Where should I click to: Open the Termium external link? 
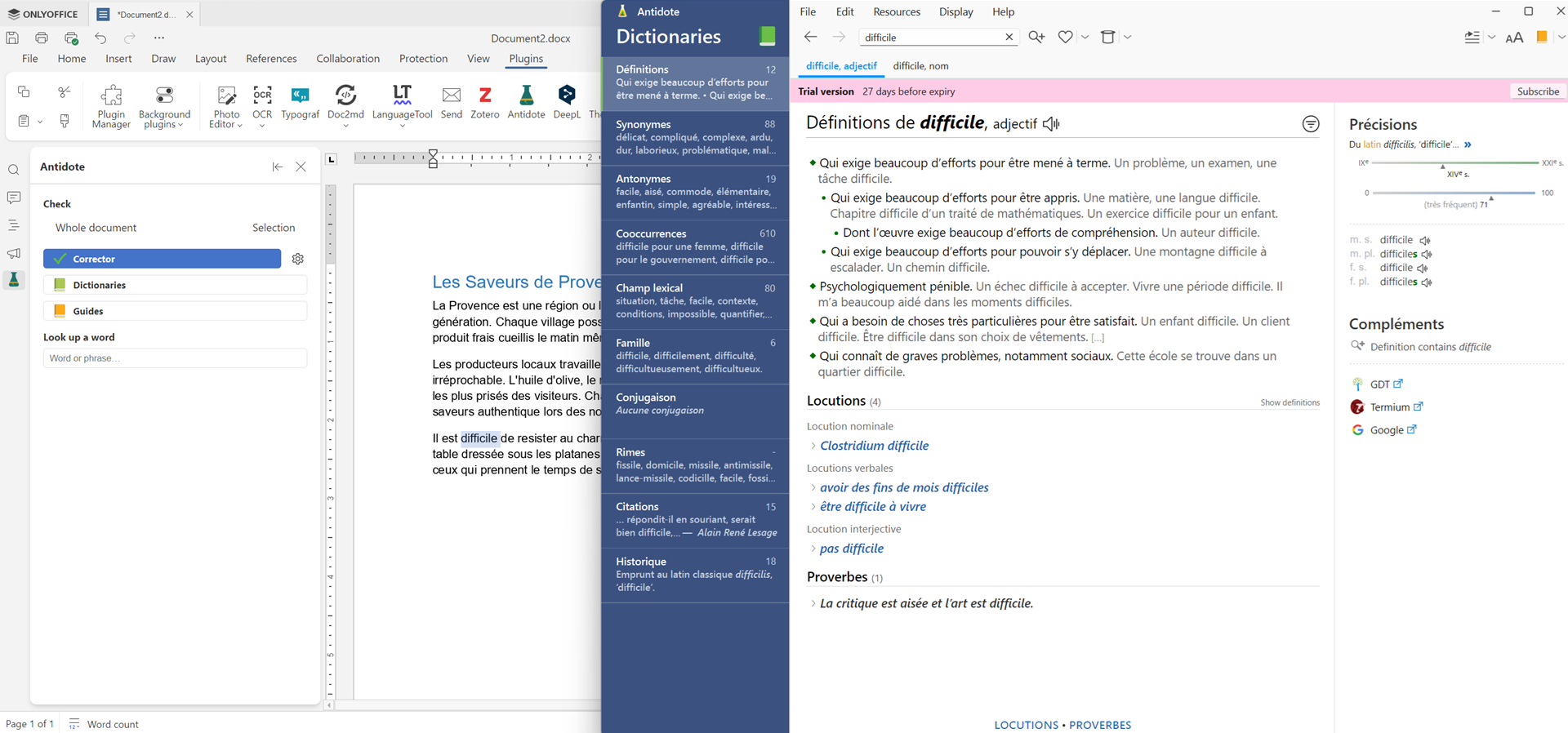coord(1396,406)
